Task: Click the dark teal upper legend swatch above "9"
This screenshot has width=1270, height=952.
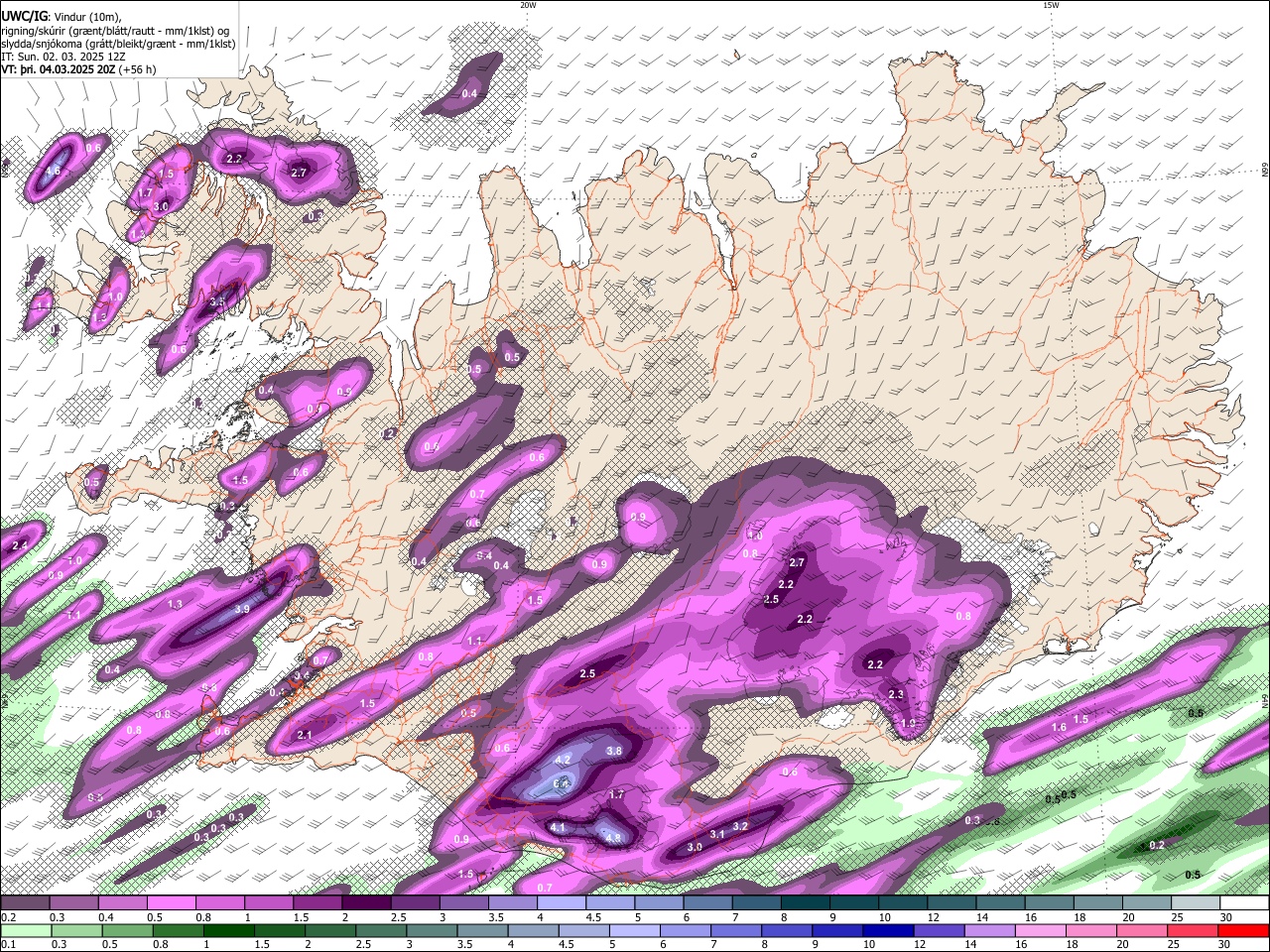Action: pos(854,903)
